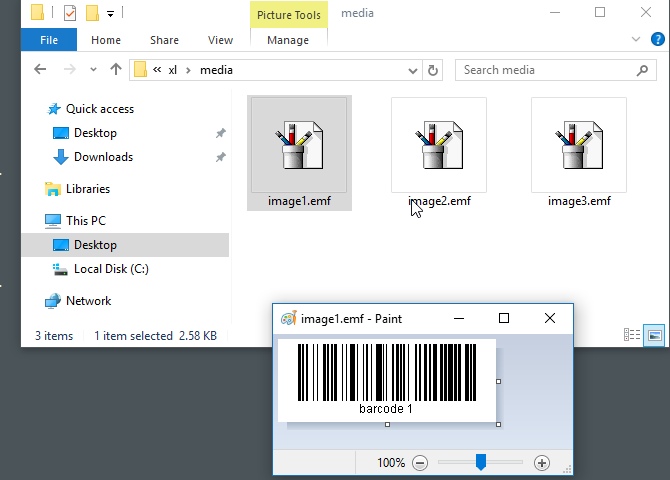Click the corner canvas resize handle in Paint
This screenshot has height=480, width=670.
coord(498,424)
